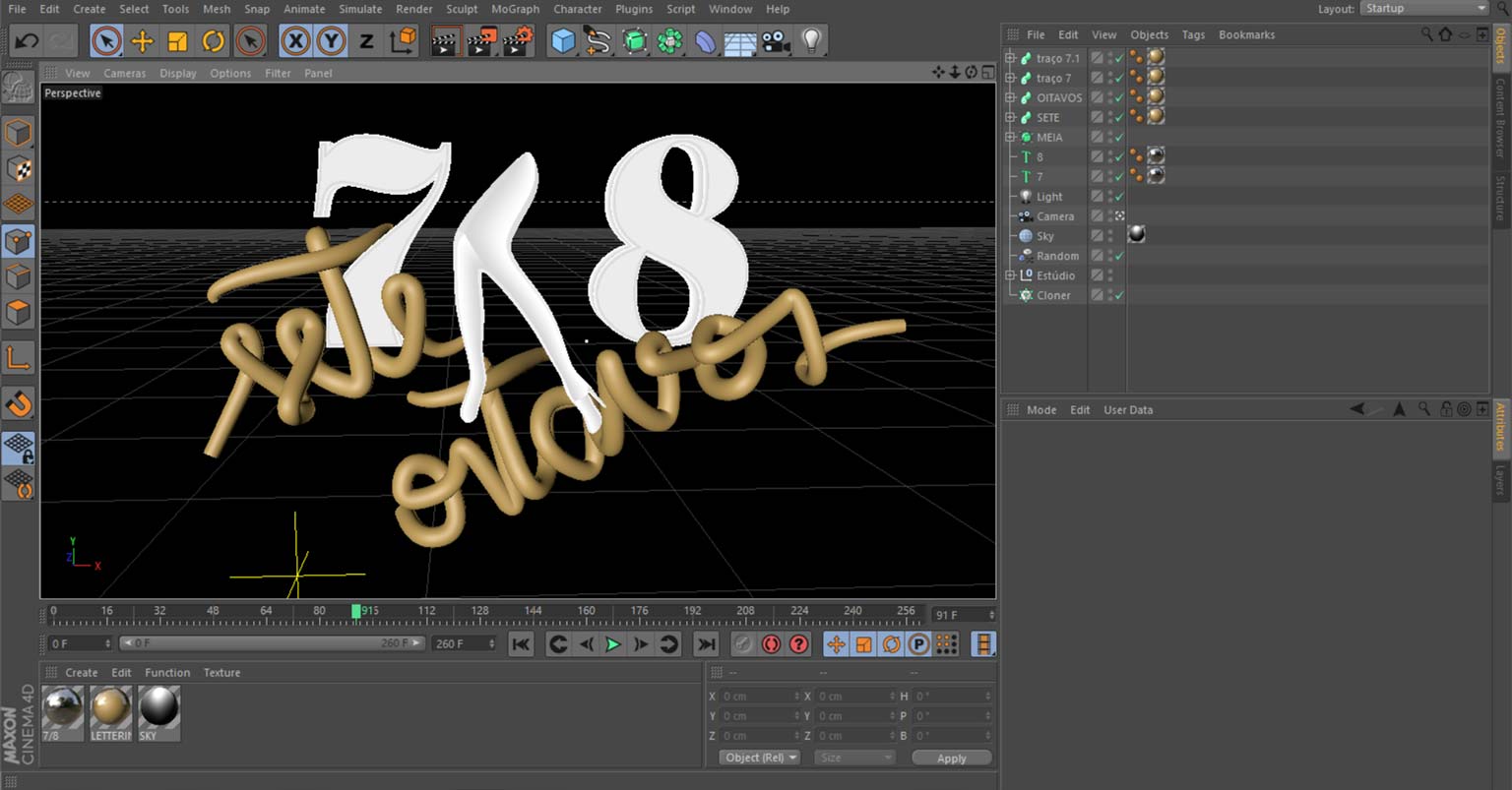Image resolution: width=1512 pixels, height=790 pixels.
Task: Open the Layout dropdown showing Startup
Action: click(1423, 8)
